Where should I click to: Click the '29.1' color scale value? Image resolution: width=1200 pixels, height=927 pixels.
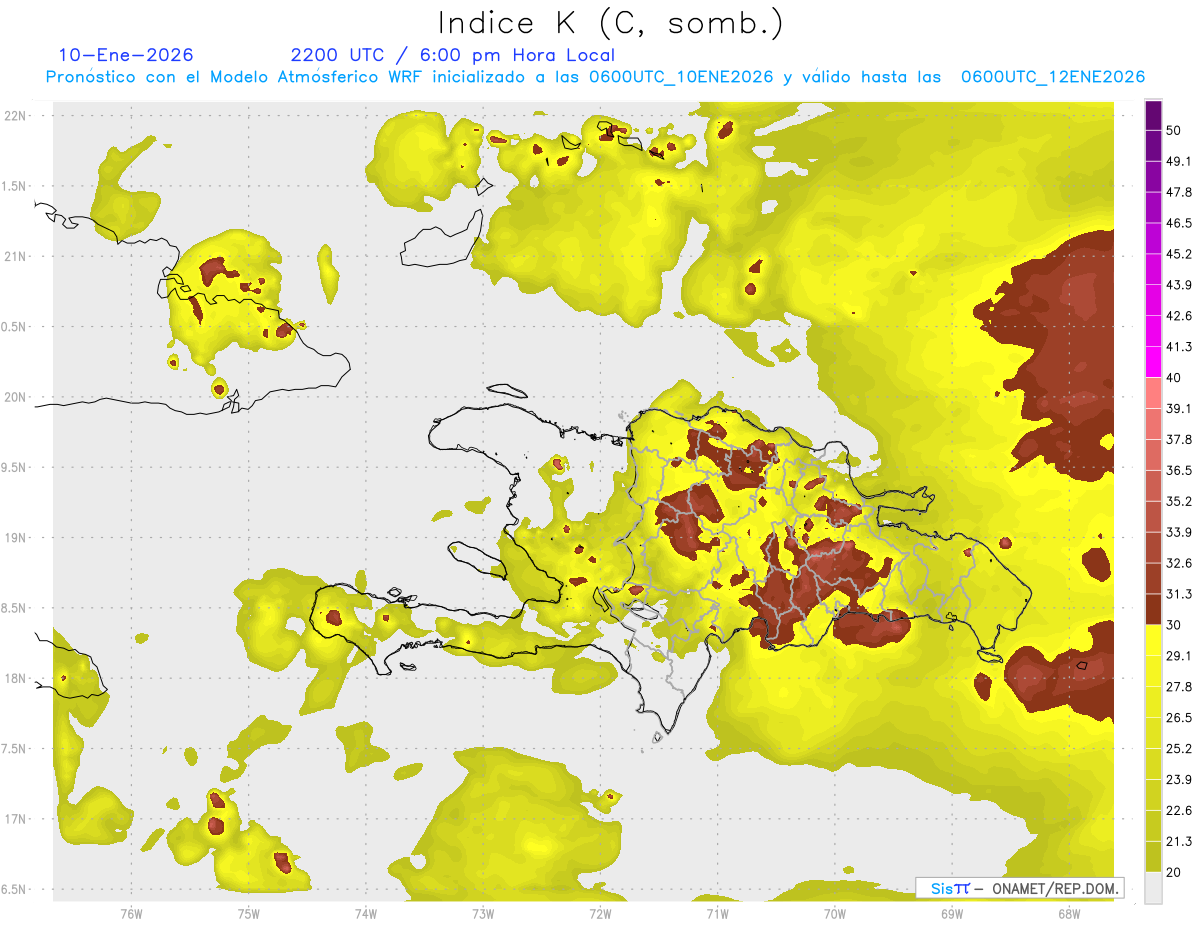coord(1179,656)
